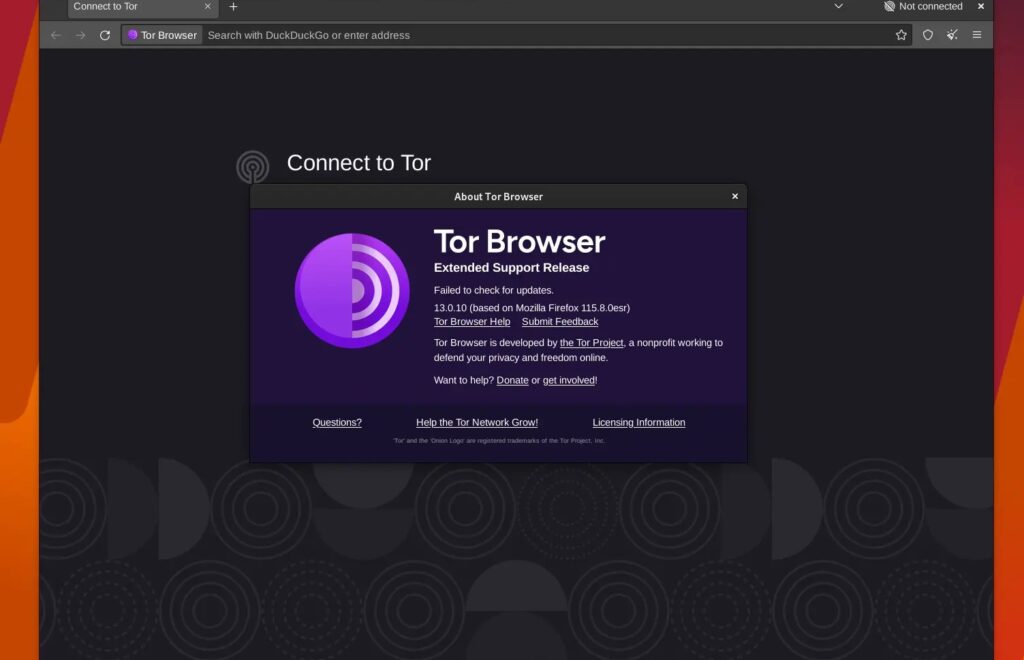
Task: Open the shield security level panel
Action: pyautogui.click(x=927, y=35)
